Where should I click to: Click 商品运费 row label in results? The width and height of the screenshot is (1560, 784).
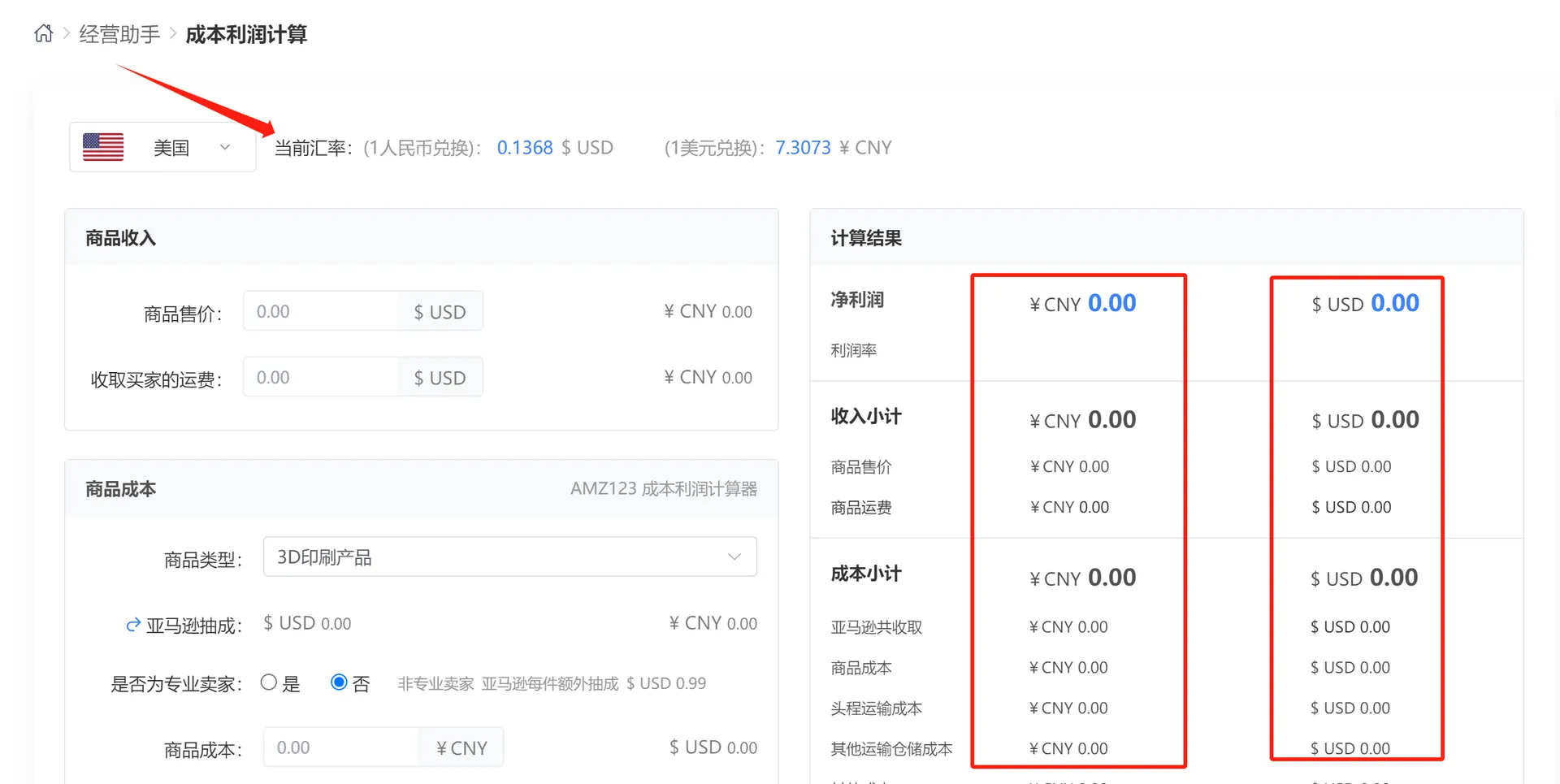(861, 508)
